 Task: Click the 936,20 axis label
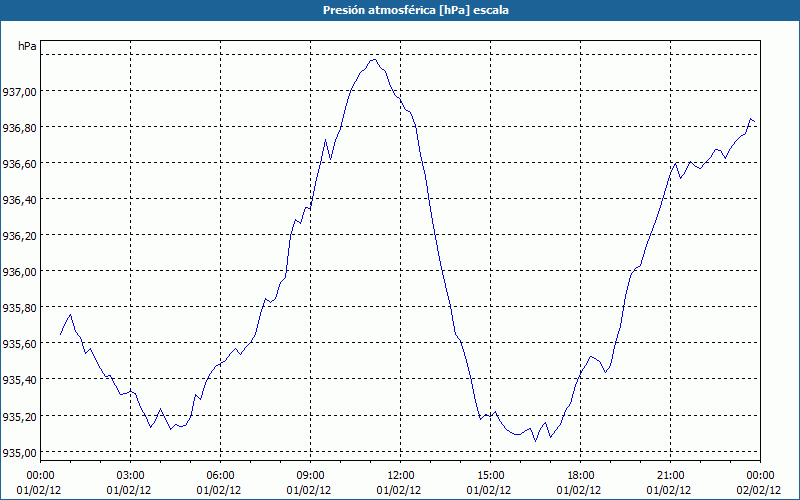coord(20,236)
